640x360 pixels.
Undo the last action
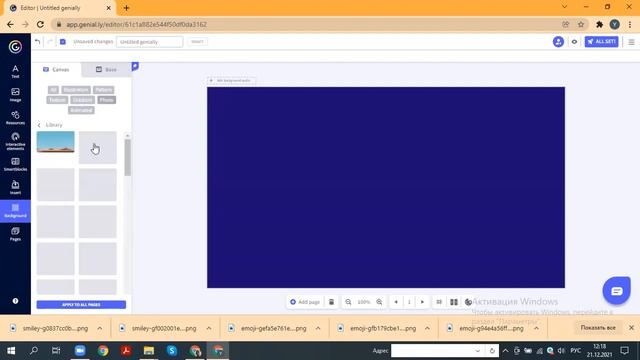click(x=38, y=42)
